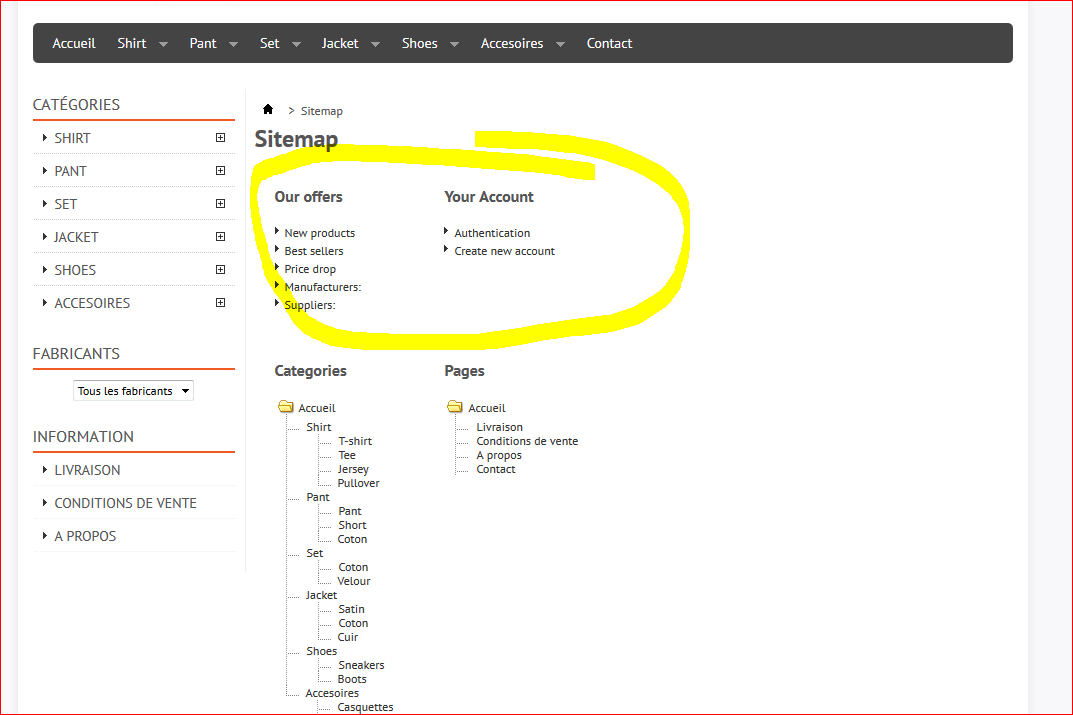
Task: Click Sitemap breadcrumb text
Action: point(322,111)
